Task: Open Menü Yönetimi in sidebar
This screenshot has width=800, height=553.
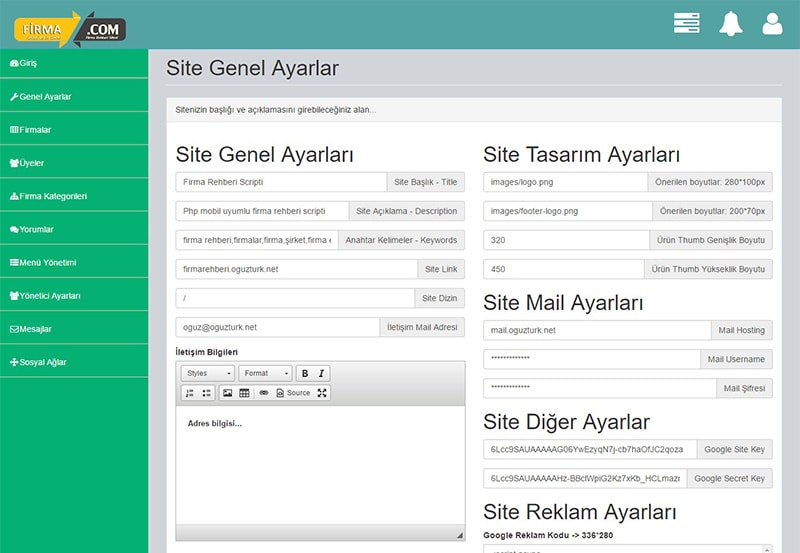Action: coord(74,262)
